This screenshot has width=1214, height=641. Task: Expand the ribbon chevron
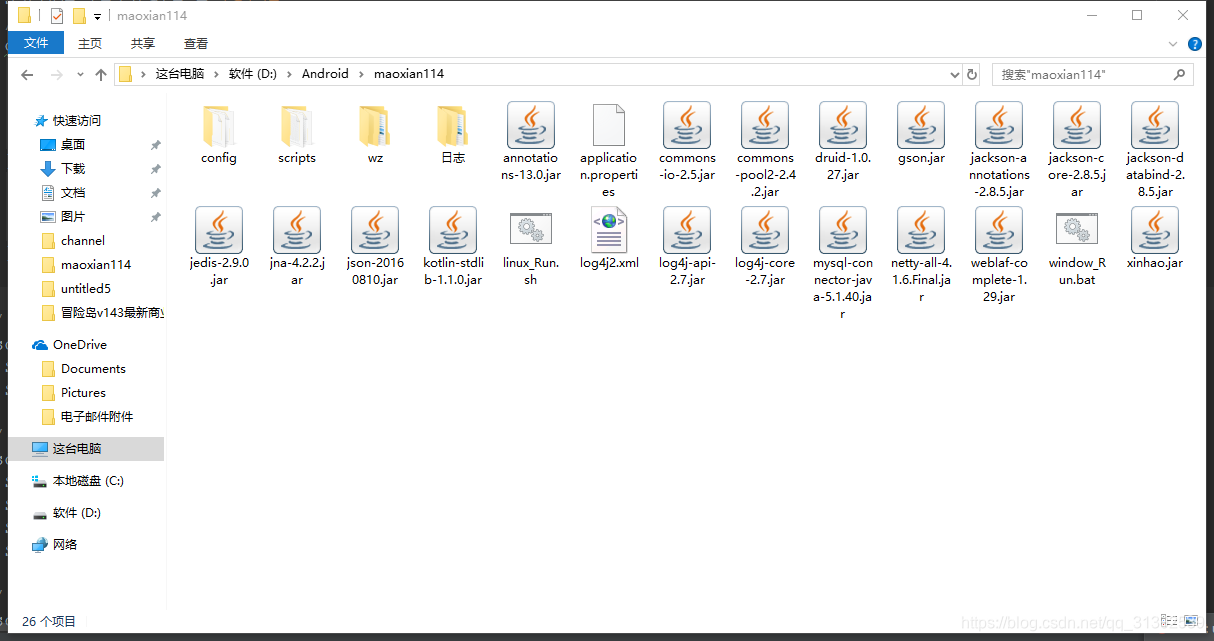(1174, 44)
